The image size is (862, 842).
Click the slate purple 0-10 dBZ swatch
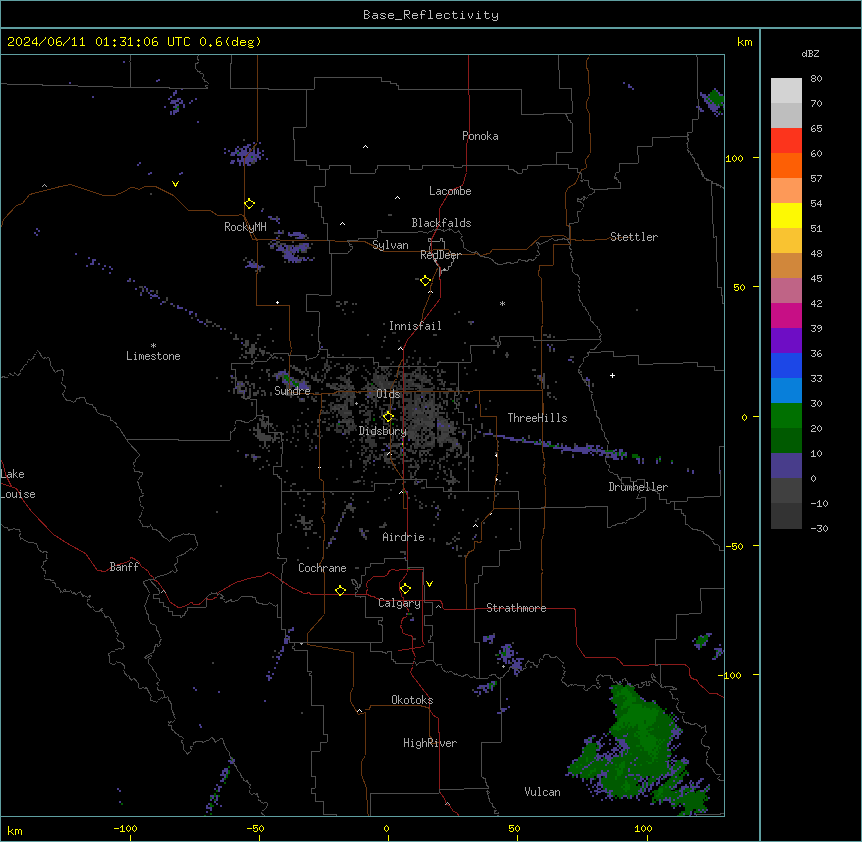(786, 466)
